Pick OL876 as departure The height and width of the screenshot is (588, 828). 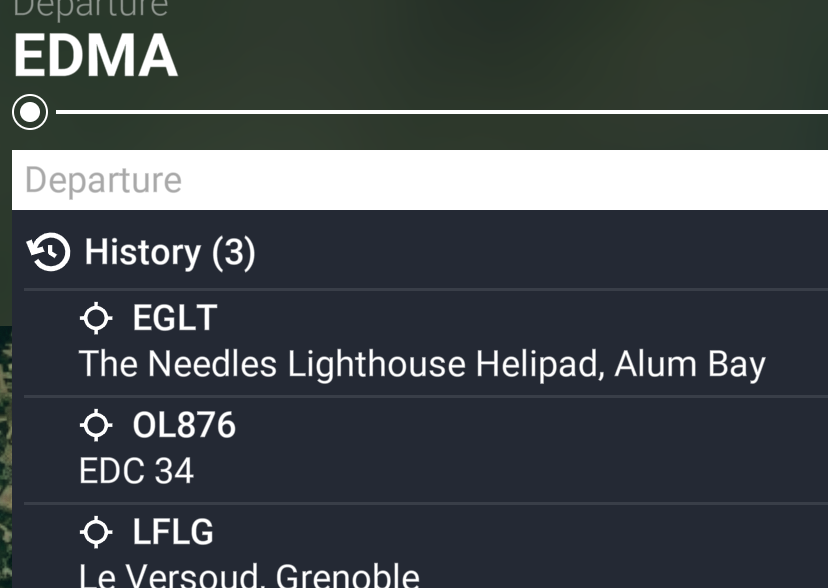click(x=184, y=426)
